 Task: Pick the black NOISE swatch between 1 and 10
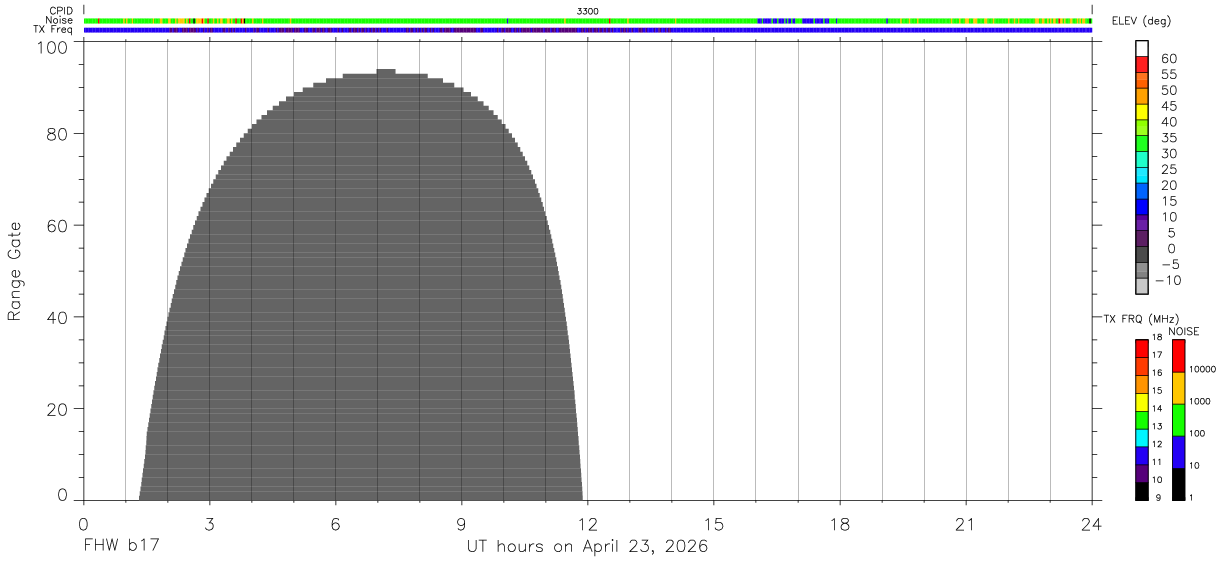(1178, 484)
